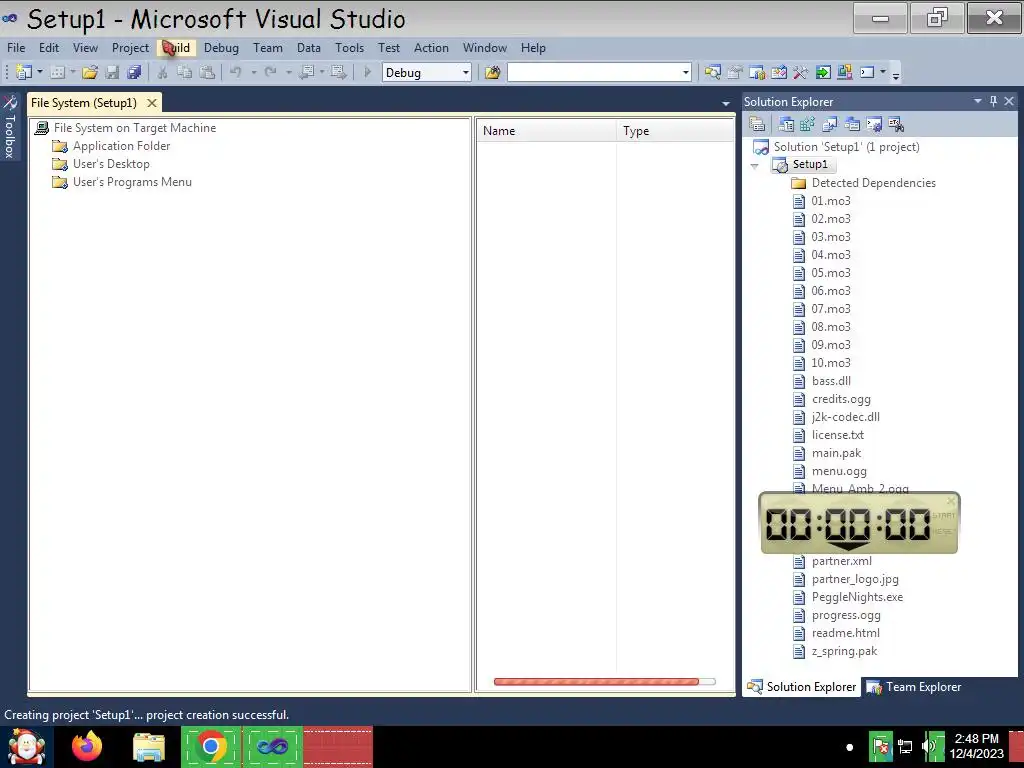Click the Find in Files icon
This screenshot has height=768, width=1024.
tap(492, 72)
